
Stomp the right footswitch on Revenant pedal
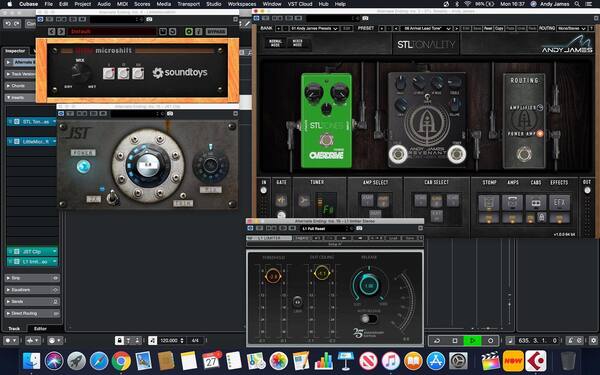457,154
